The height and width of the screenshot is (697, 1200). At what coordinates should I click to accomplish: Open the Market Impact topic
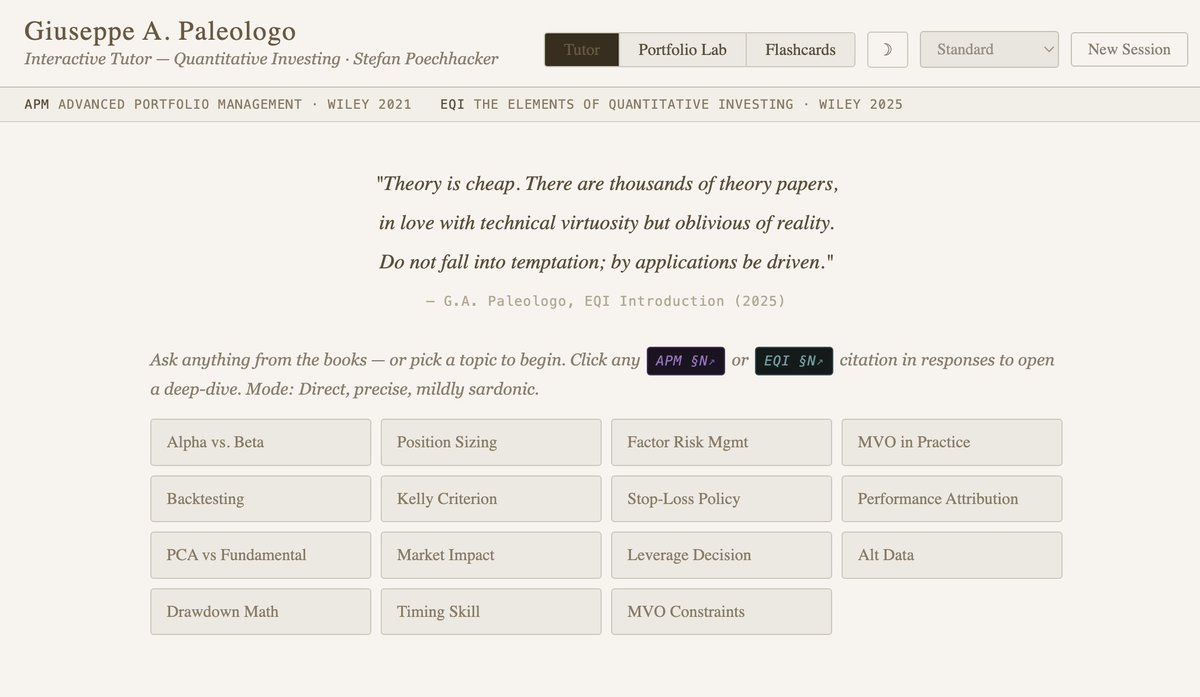pos(491,555)
